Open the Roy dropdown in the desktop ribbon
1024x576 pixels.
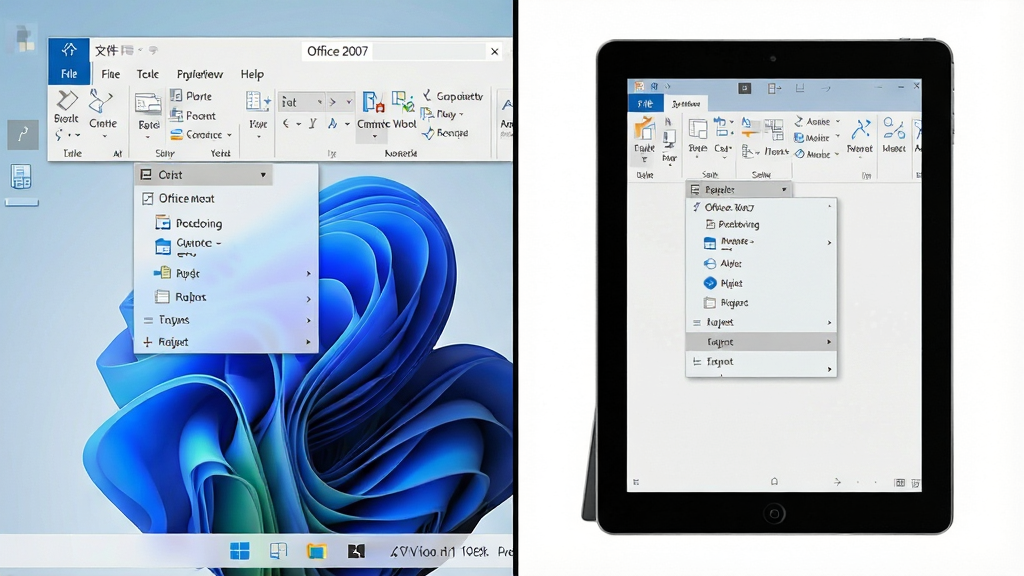click(442, 114)
